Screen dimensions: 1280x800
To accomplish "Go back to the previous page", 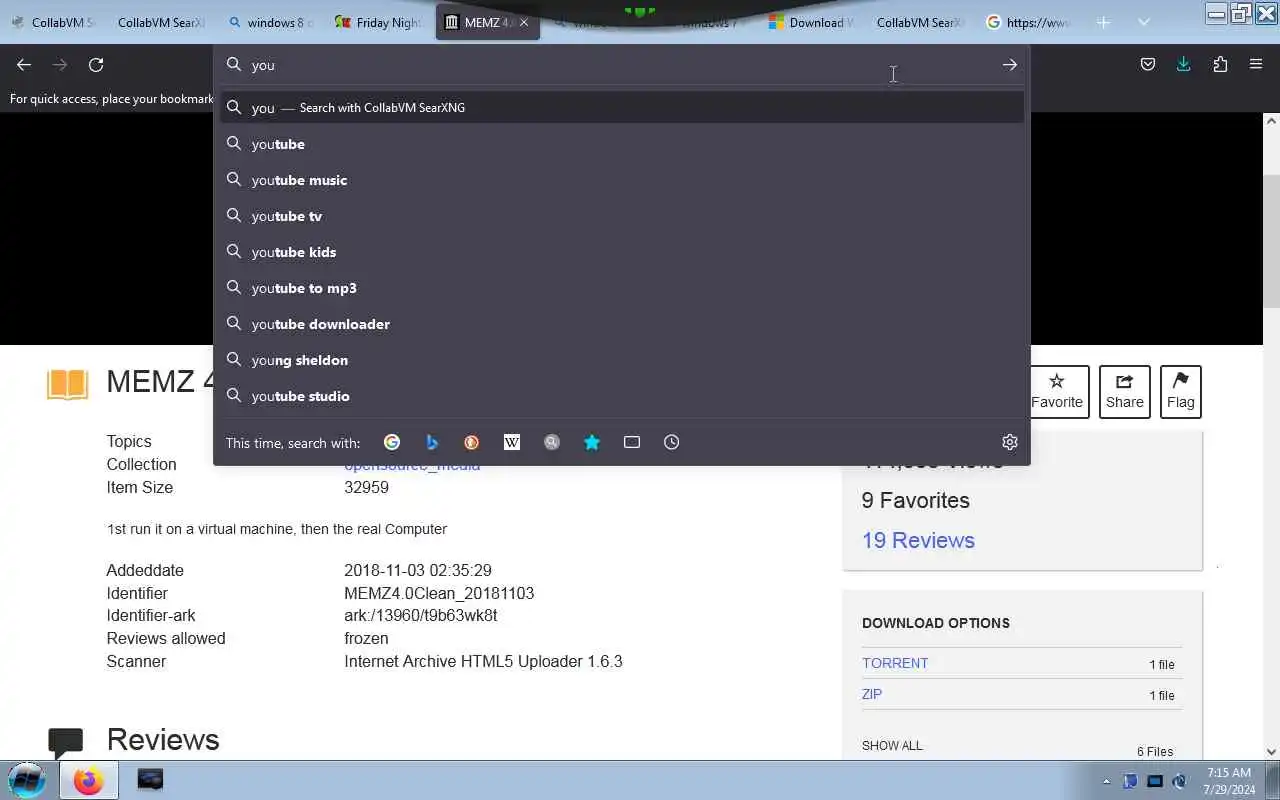I will tap(24, 65).
